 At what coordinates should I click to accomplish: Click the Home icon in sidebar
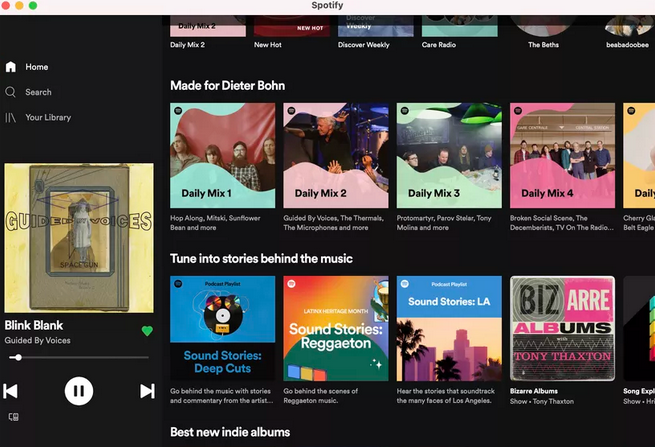point(11,67)
